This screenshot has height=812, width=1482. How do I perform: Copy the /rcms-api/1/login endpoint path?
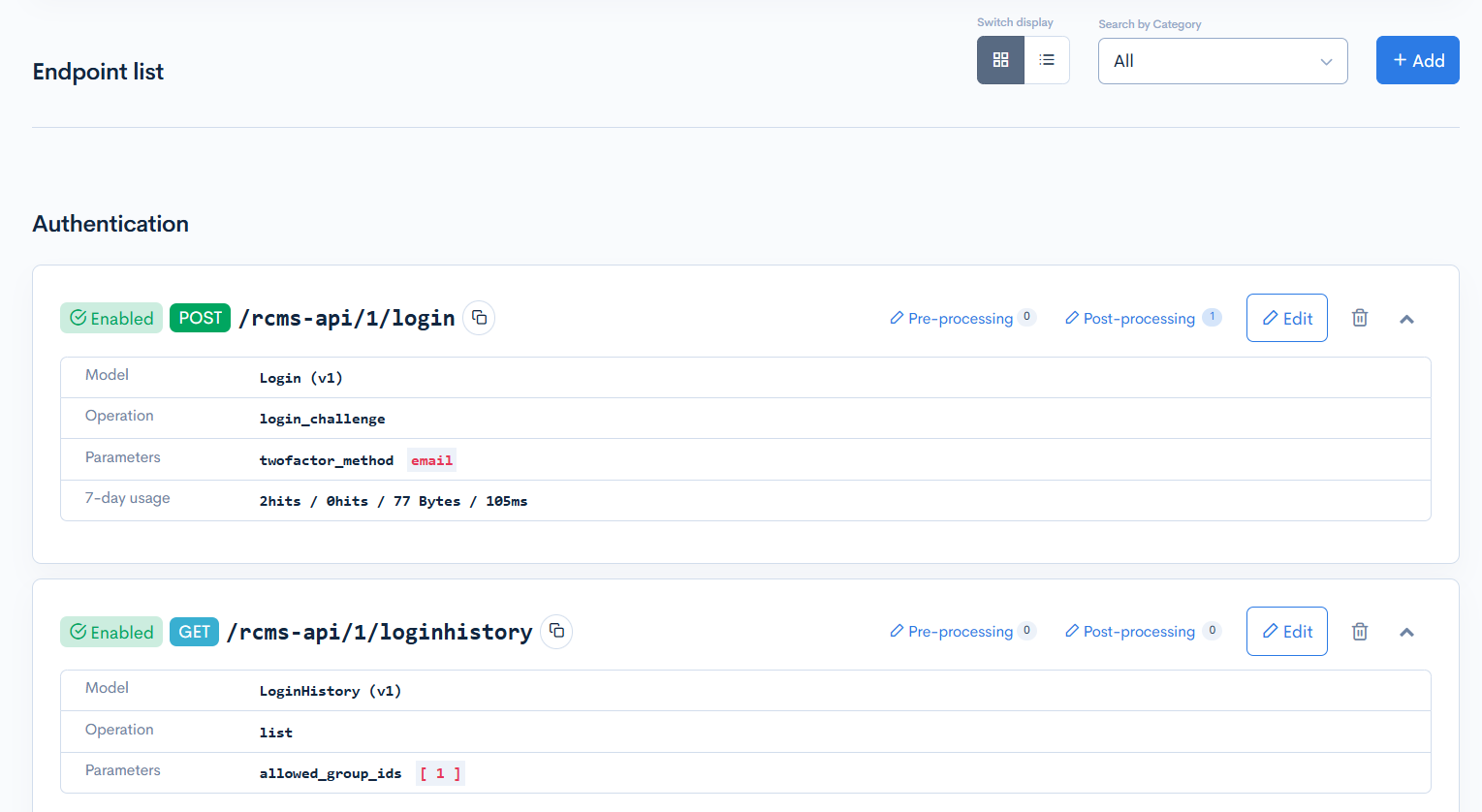point(479,318)
